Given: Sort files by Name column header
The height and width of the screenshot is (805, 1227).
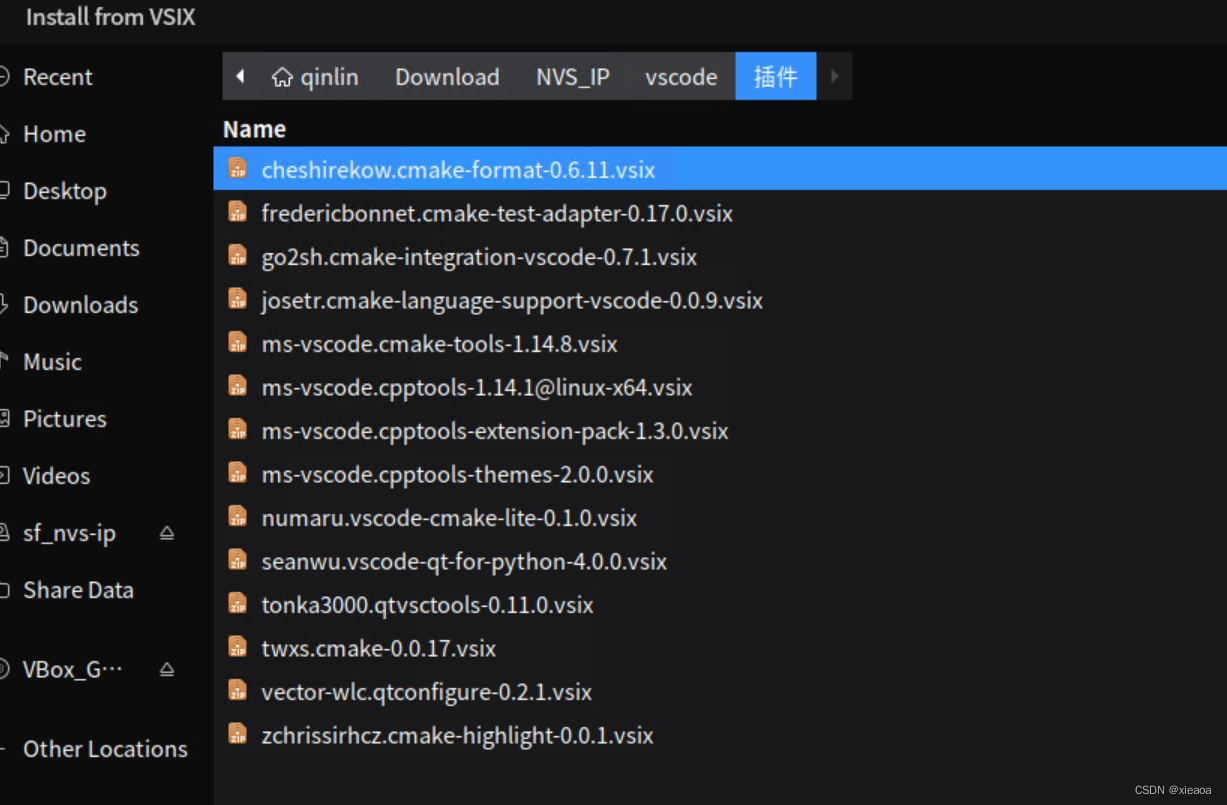Looking at the screenshot, I should [254, 129].
